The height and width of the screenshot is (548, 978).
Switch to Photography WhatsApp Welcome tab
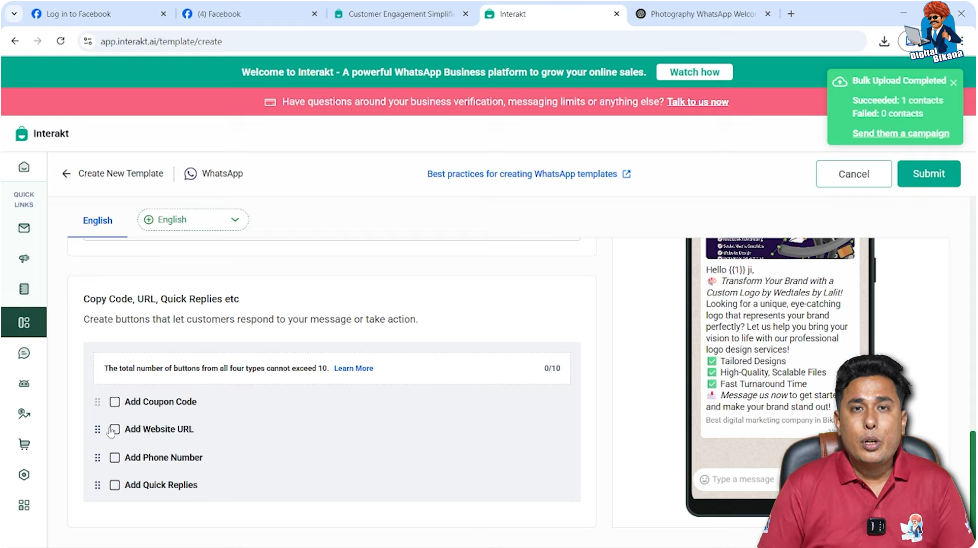[703, 14]
